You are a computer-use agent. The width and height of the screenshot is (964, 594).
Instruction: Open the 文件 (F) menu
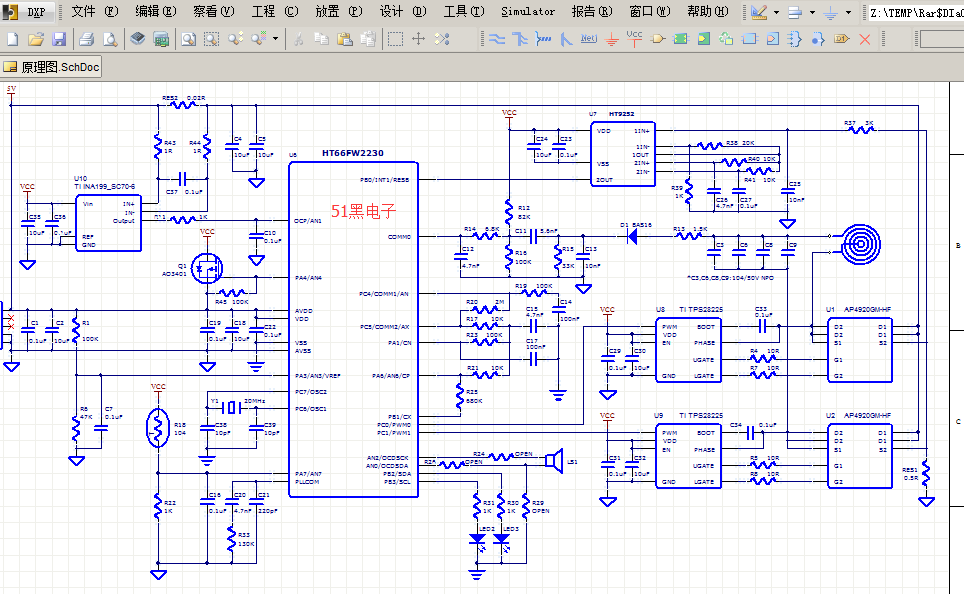pyautogui.click(x=95, y=12)
